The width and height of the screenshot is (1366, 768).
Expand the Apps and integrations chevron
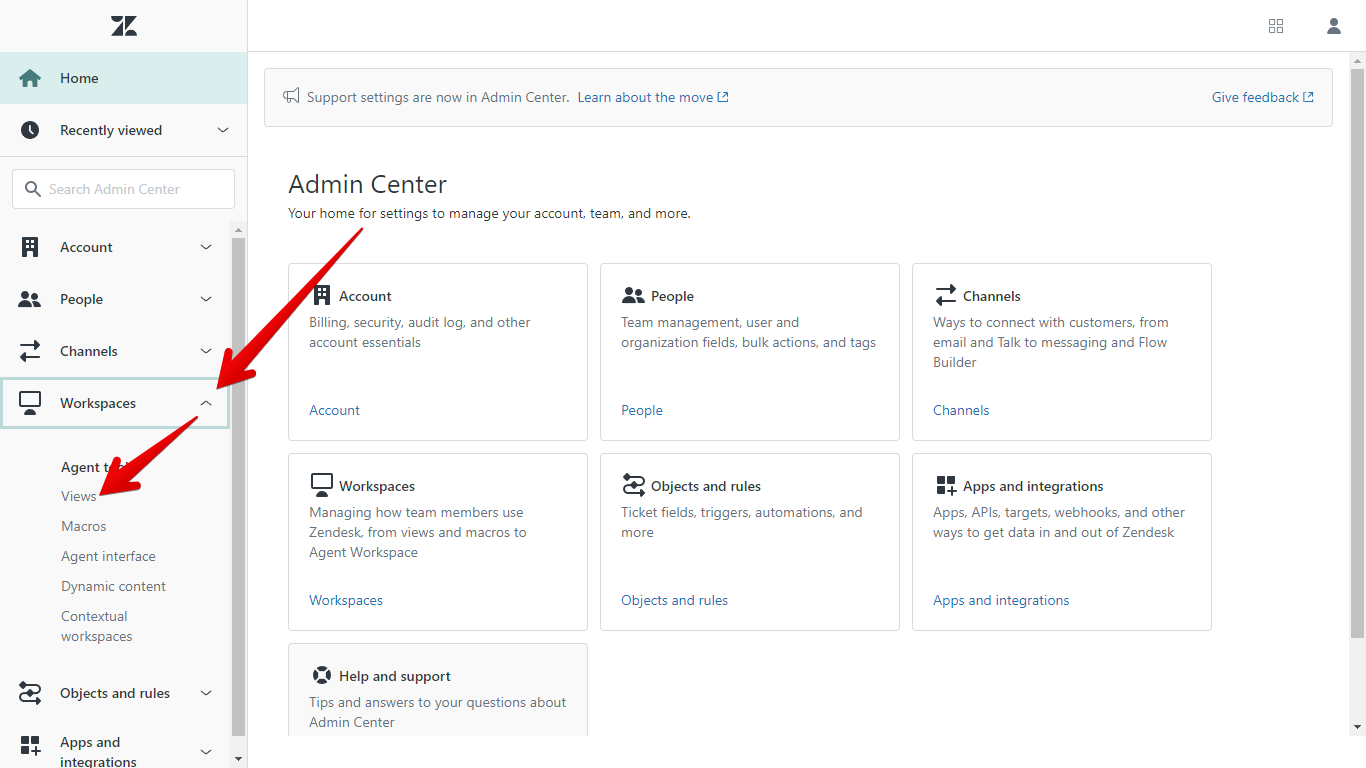[x=206, y=751]
